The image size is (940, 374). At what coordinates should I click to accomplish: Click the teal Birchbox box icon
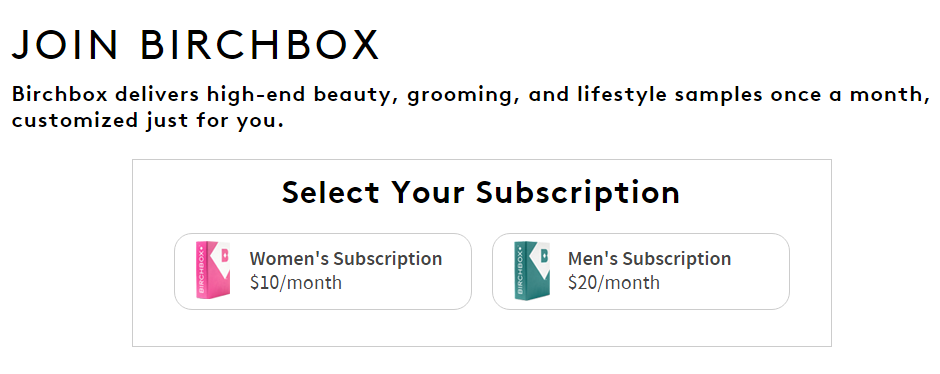click(532, 270)
